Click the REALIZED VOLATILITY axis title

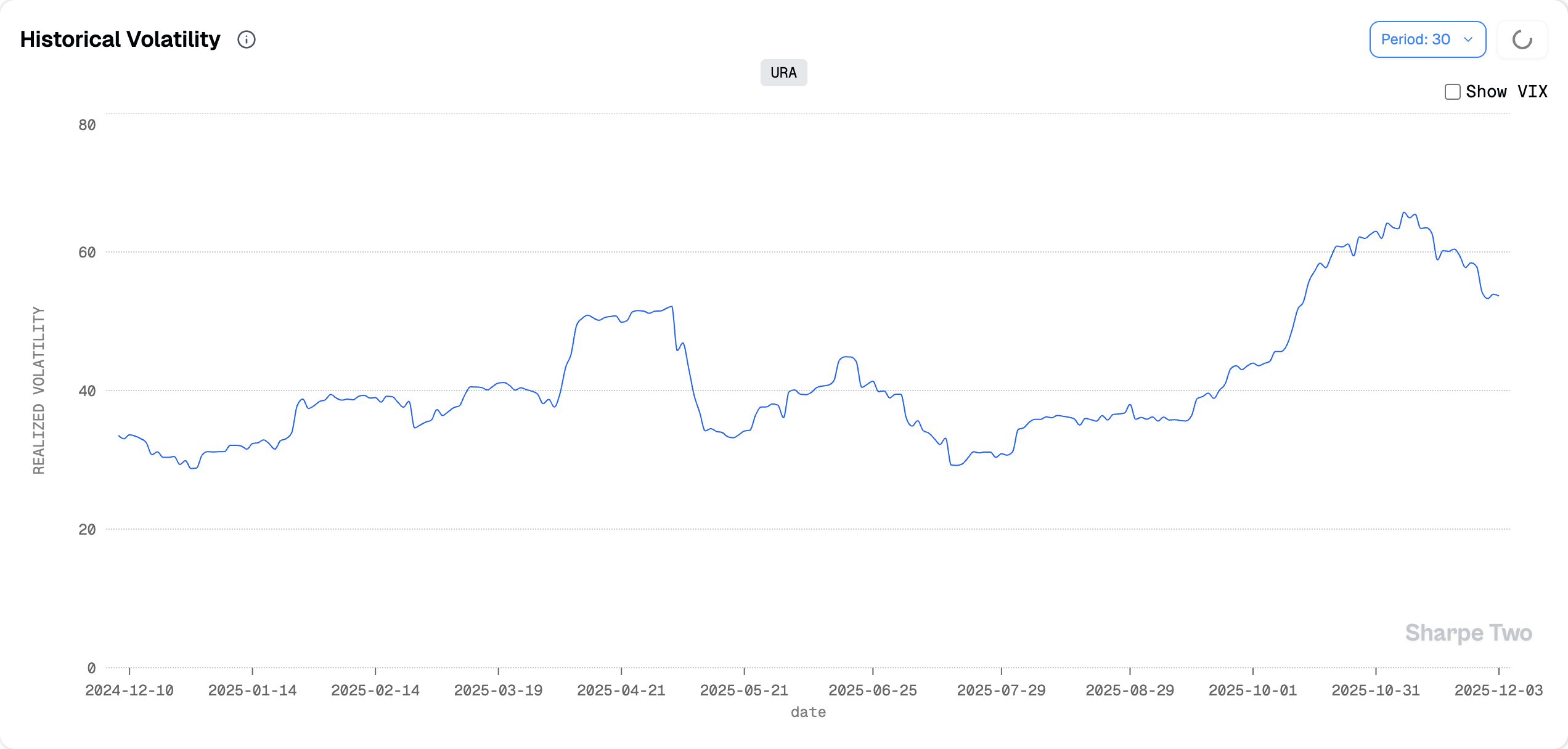(39, 391)
